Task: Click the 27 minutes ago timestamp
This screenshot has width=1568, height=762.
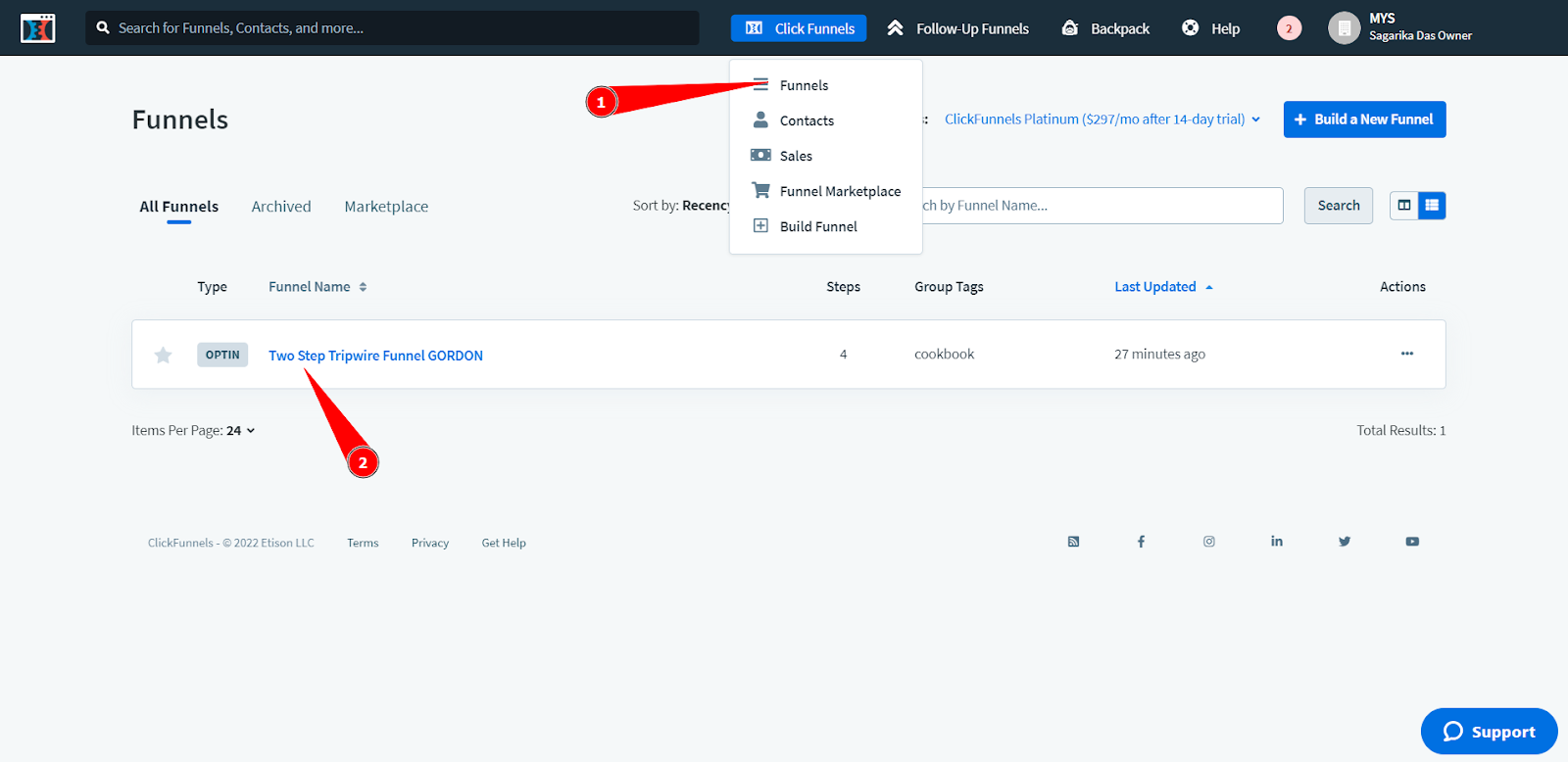Action: (x=1159, y=355)
